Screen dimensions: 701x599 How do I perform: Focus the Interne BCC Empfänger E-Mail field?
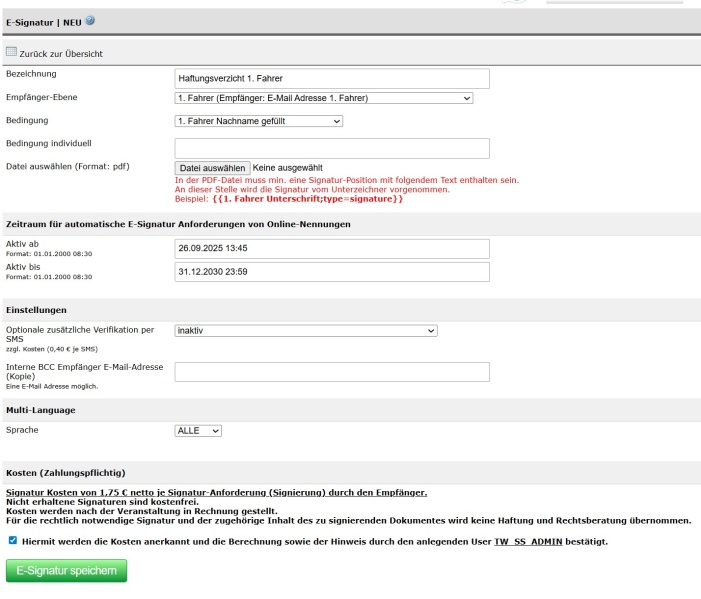[x=332, y=372]
